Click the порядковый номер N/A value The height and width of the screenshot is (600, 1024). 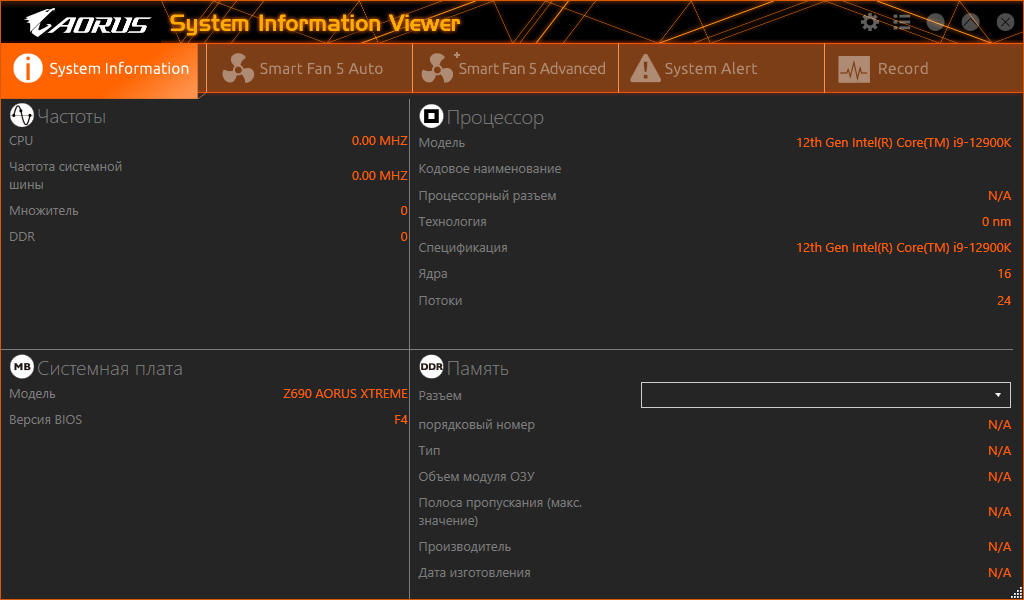click(1000, 424)
